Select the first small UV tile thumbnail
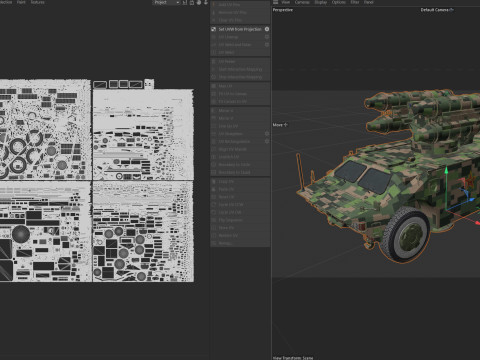 click(x=100, y=84)
